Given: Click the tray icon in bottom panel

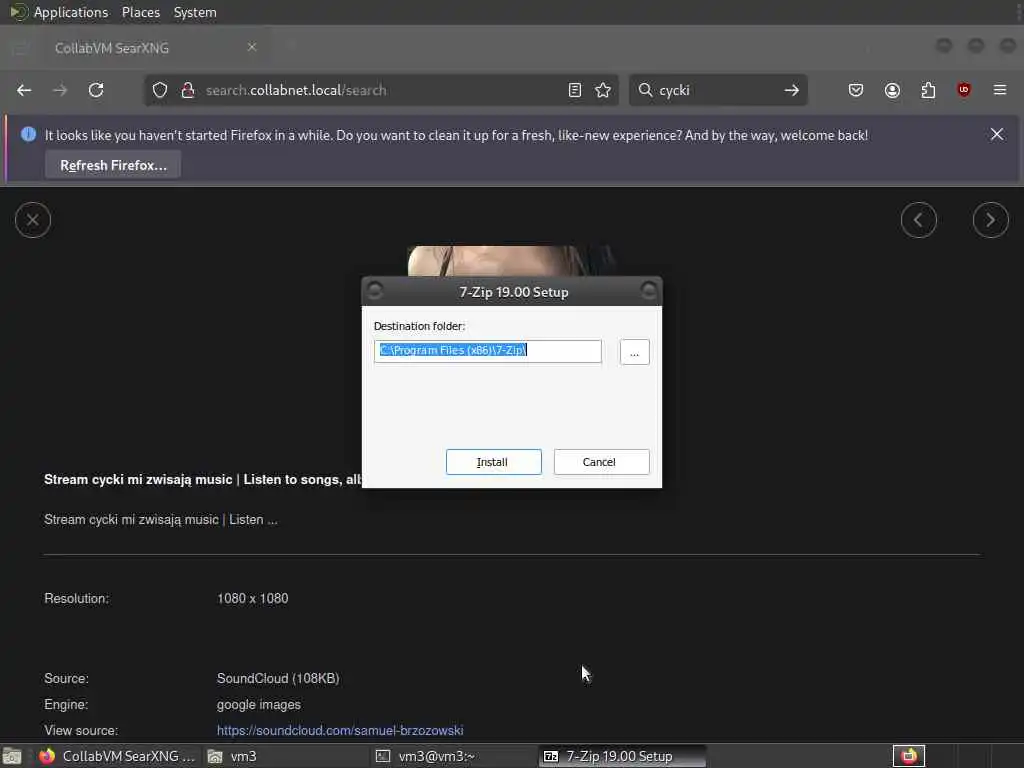Looking at the screenshot, I should 908,756.
